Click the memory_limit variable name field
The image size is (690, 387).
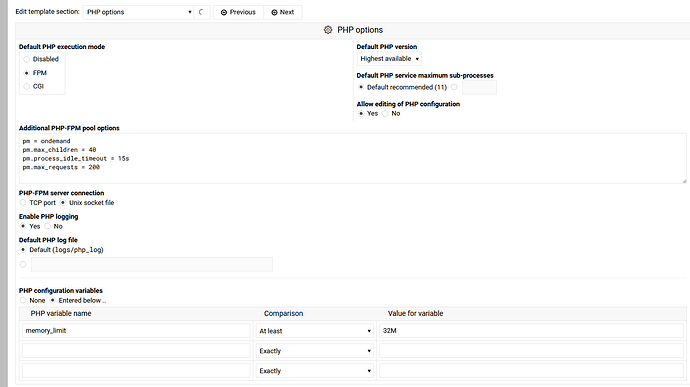[x=136, y=331]
